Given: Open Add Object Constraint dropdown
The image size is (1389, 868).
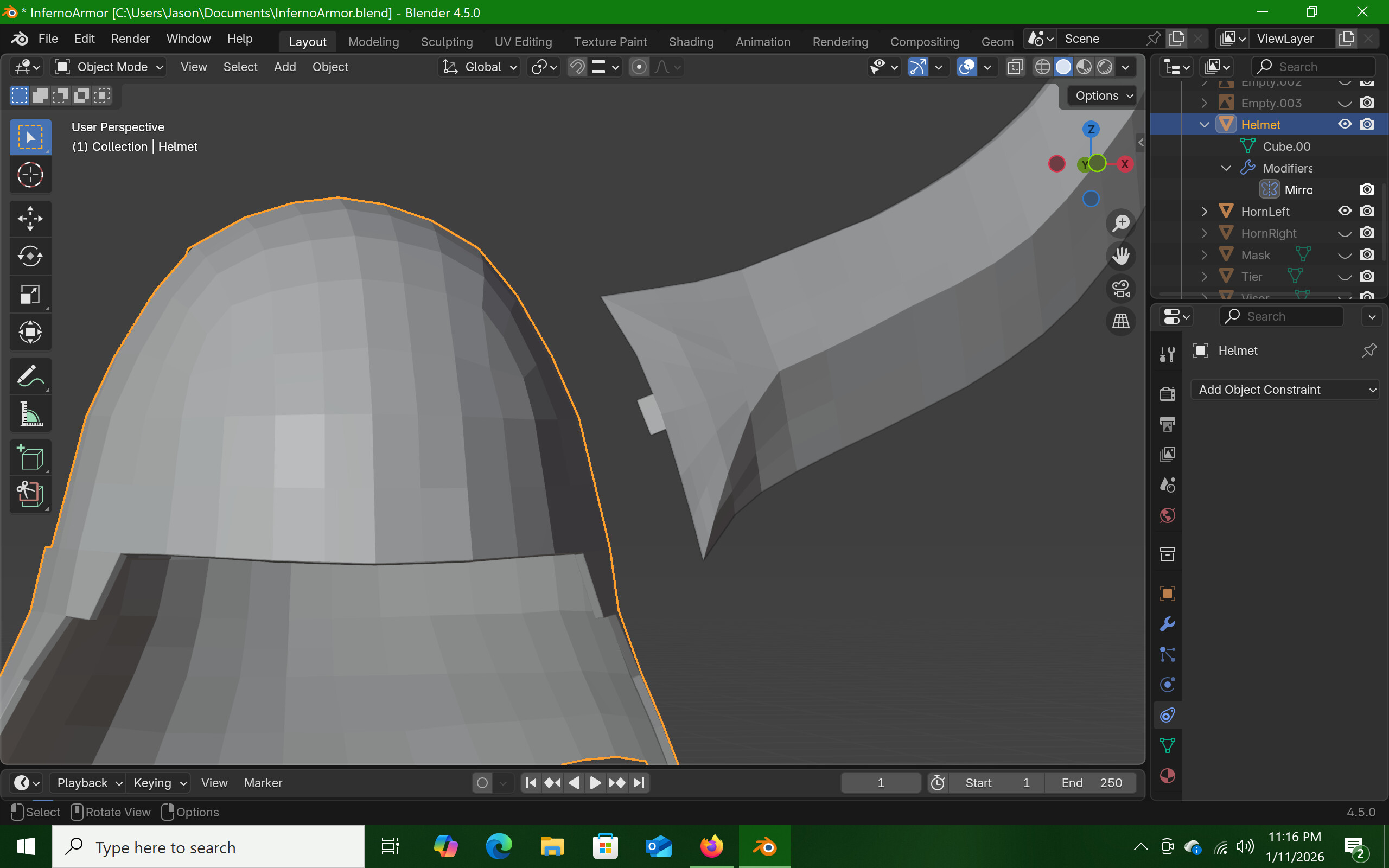Looking at the screenshot, I should click(1285, 390).
